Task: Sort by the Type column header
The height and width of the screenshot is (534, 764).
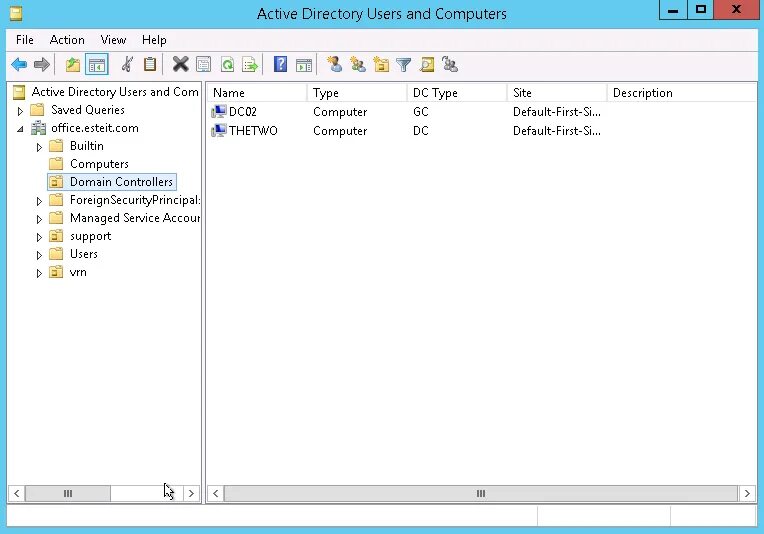Action: (357, 93)
